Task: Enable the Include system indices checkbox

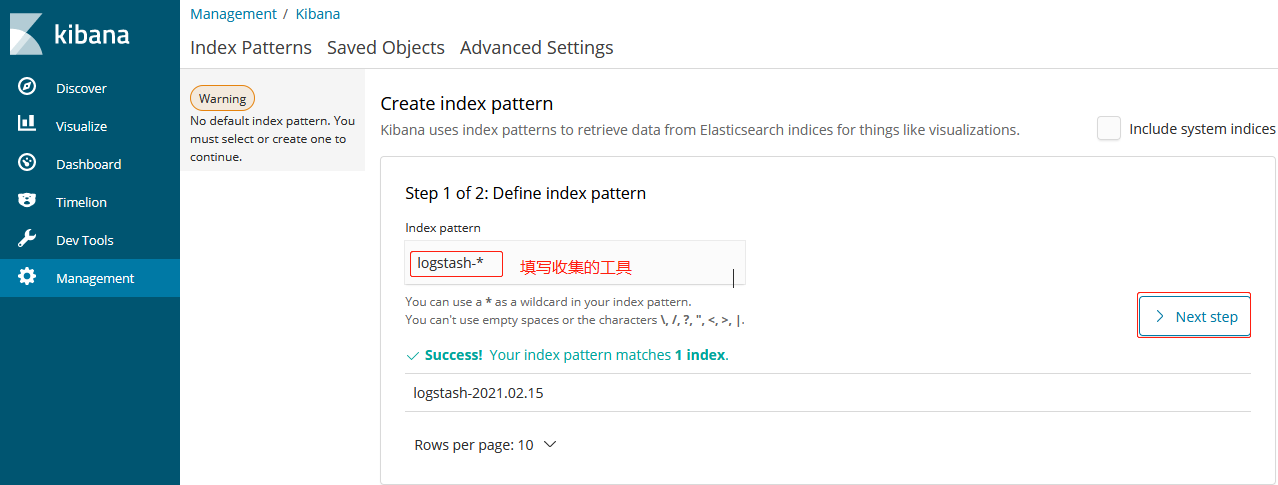Action: (1109, 129)
